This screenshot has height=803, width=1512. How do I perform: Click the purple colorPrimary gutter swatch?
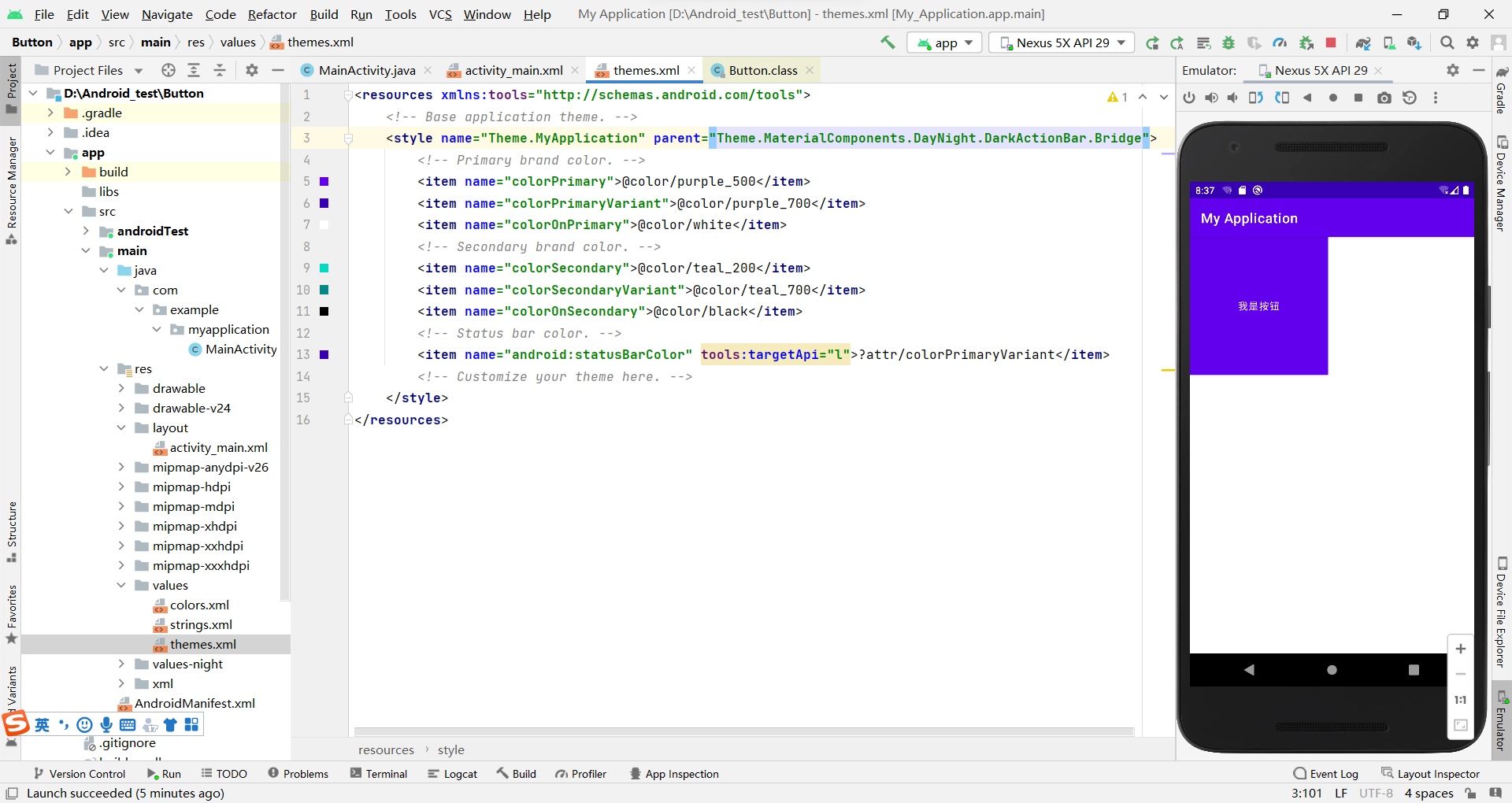pyautogui.click(x=324, y=182)
